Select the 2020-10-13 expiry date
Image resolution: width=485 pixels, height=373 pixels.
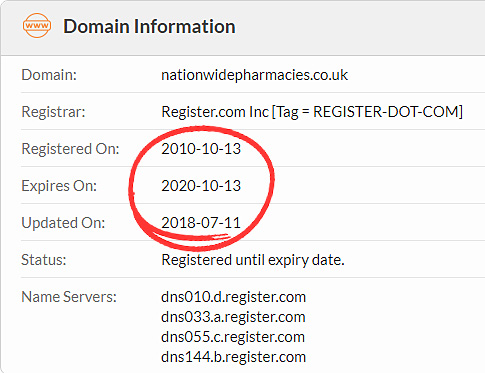(x=201, y=186)
